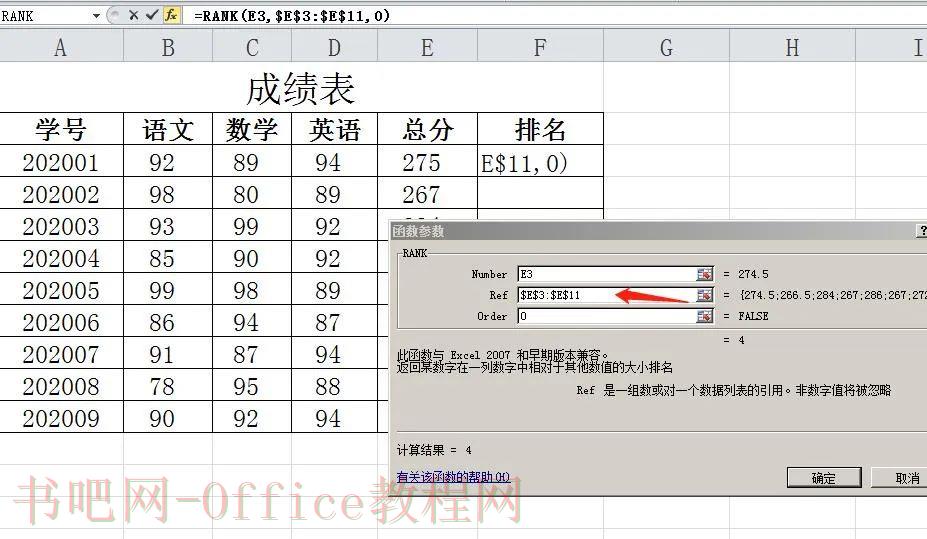Screen dimensions: 927x539
Task: Collapse dialog via Ref field range selector icon
Action: (x=704, y=295)
